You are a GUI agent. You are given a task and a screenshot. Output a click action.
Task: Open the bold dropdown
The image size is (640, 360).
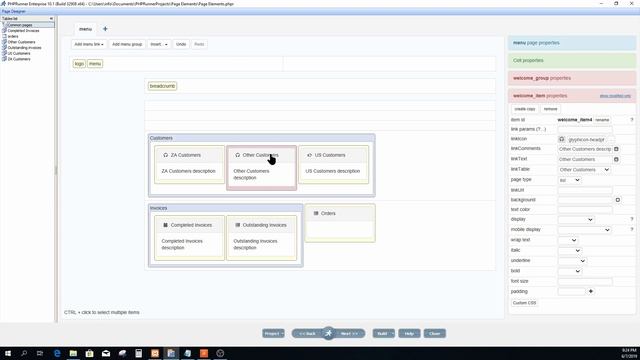[x=569, y=271]
